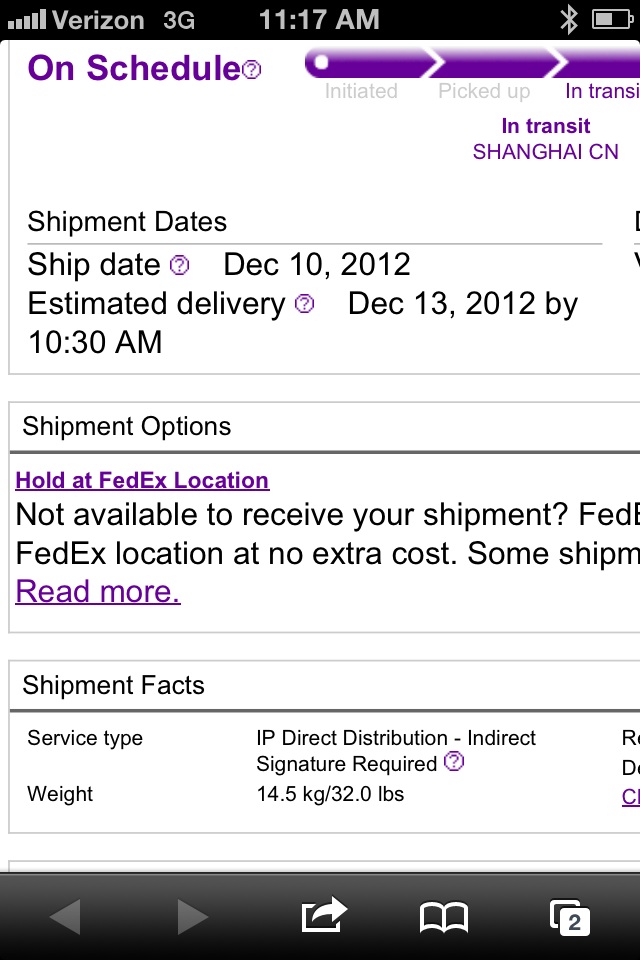Screen dimensions: 640x960
Task: Tap the Estimated delivery question mark icon
Action: (305, 303)
